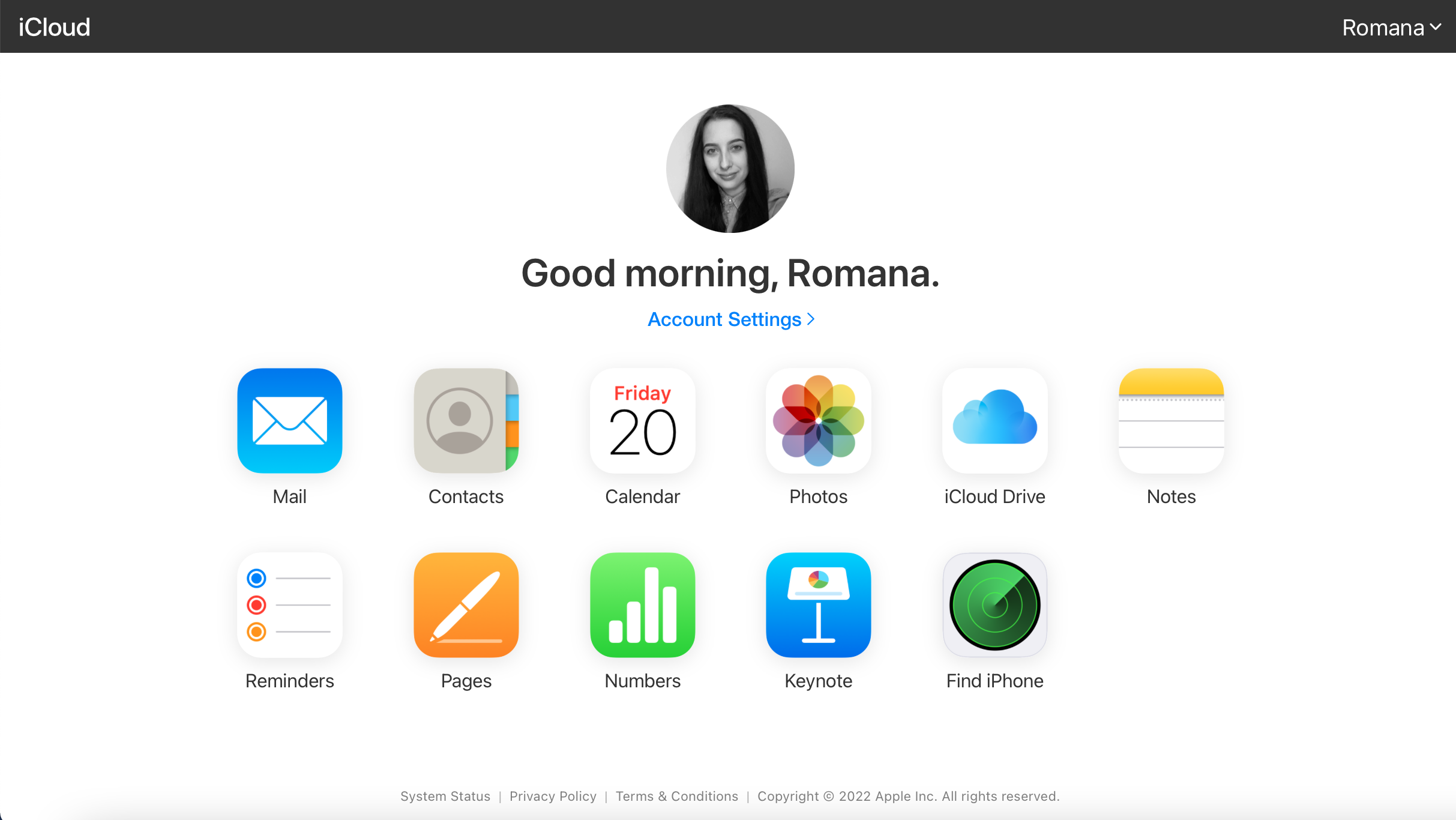1456x820 pixels.
Task: Click the Calendar label under the icon
Action: pyautogui.click(x=643, y=496)
